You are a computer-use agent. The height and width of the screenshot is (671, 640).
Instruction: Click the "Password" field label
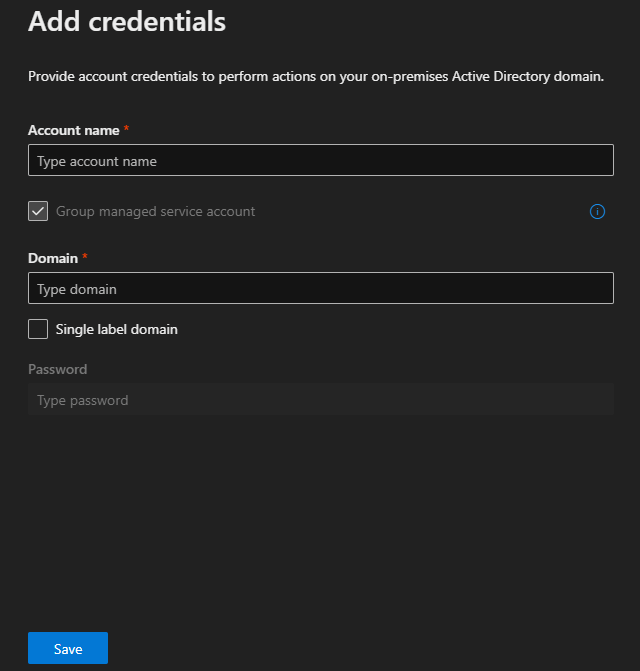click(x=57, y=369)
